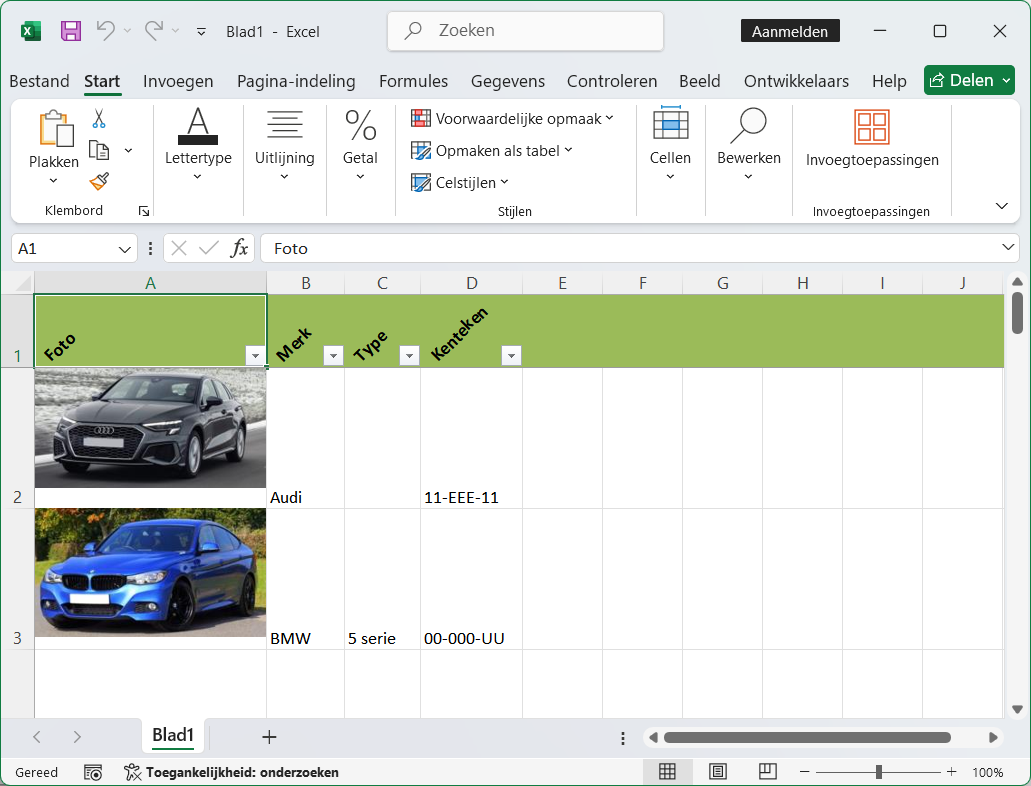Viewport: 1031px width, 786px height.
Task: Select the blue BMW car picture
Action: (x=150, y=572)
